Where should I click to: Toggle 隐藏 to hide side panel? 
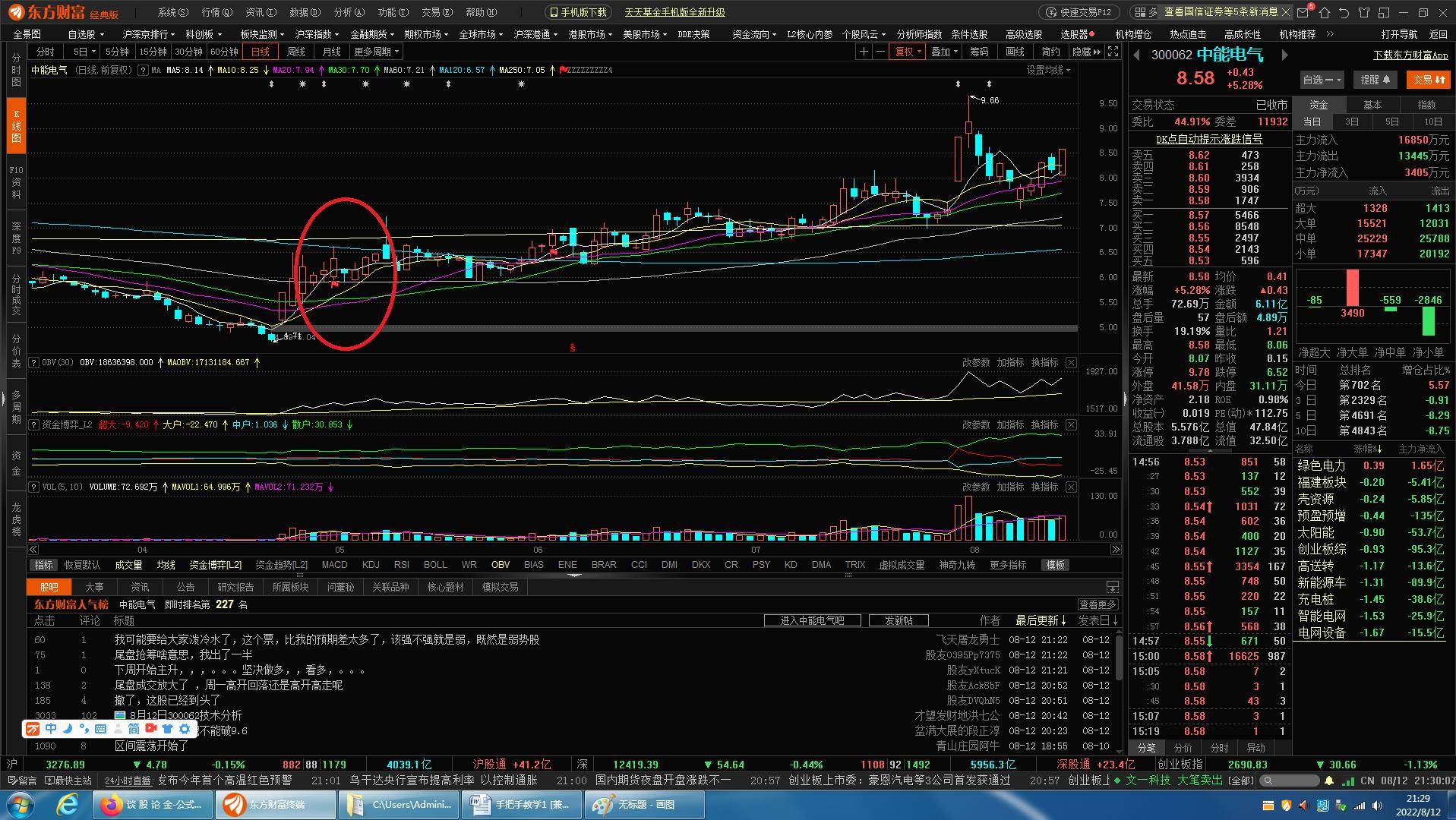[1086, 52]
